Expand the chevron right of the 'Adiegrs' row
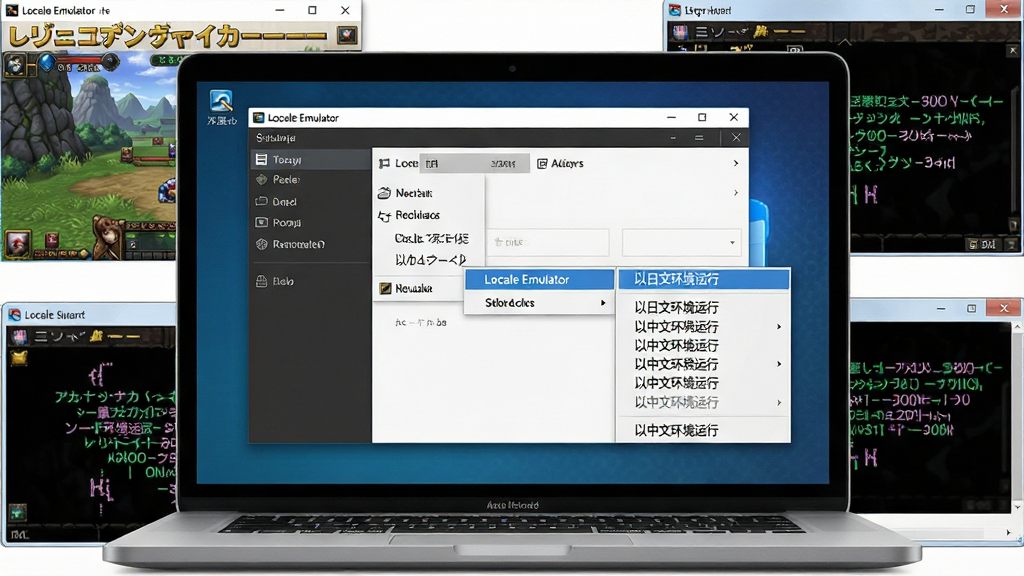Image resolution: width=1024 pixels, height=576 pixels. pos(736,163)
